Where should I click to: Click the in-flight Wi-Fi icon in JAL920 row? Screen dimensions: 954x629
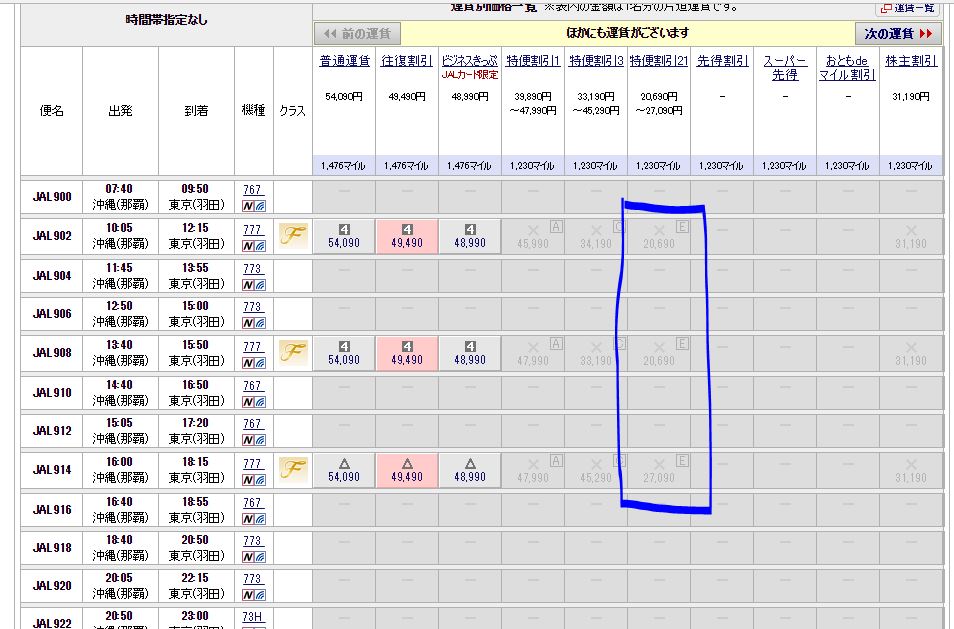click(260, 595)
